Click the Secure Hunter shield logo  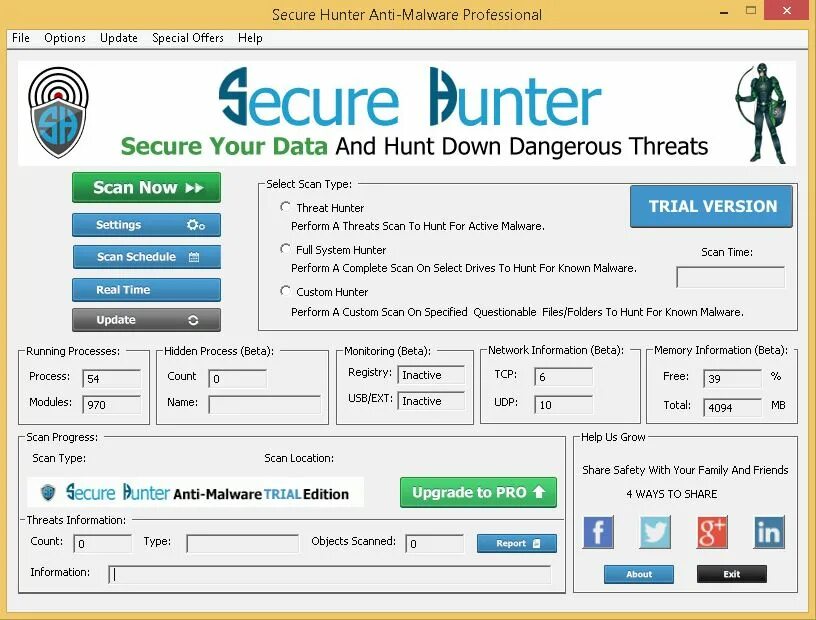click(58, 112)
